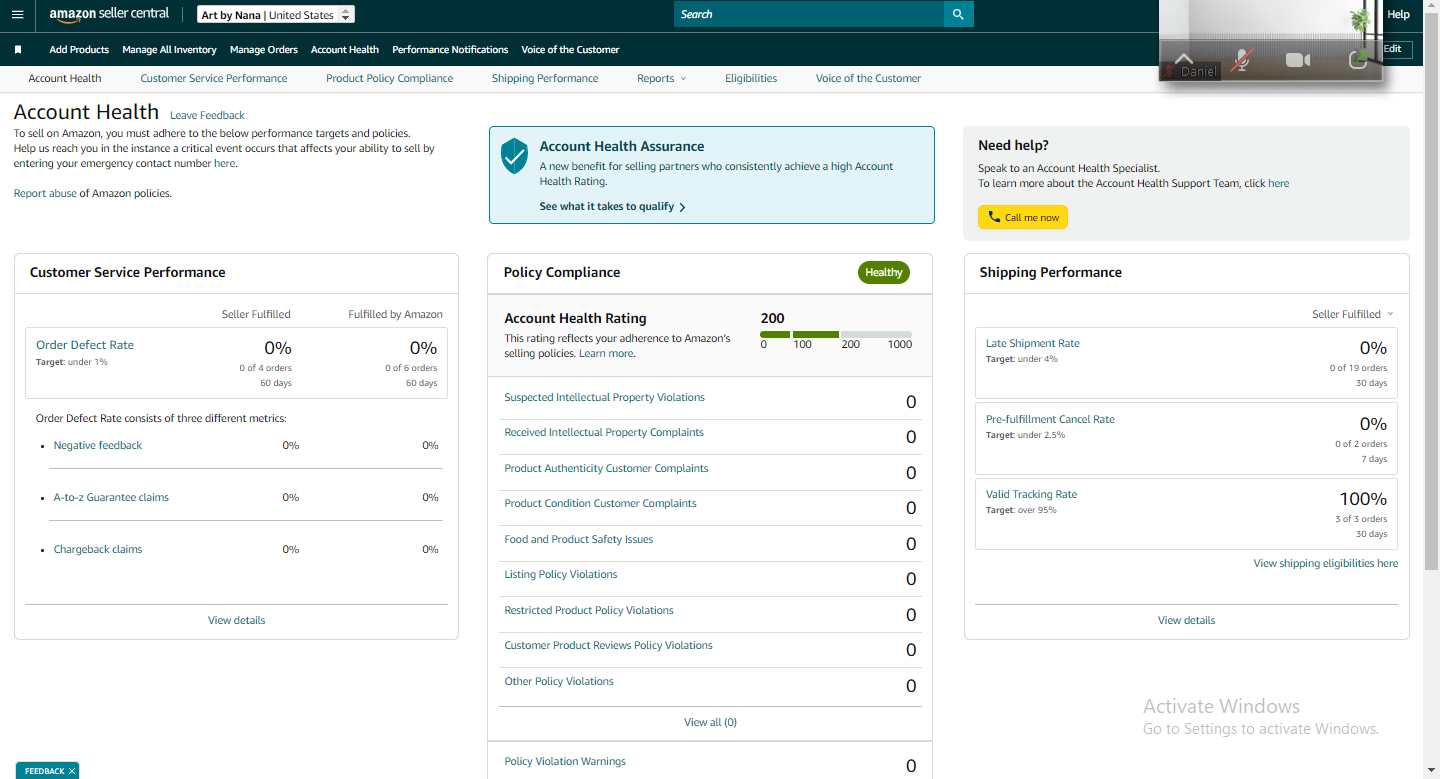Open Performance Notifications
Viewport: 1440px width, 779px height.
[450, 49]
